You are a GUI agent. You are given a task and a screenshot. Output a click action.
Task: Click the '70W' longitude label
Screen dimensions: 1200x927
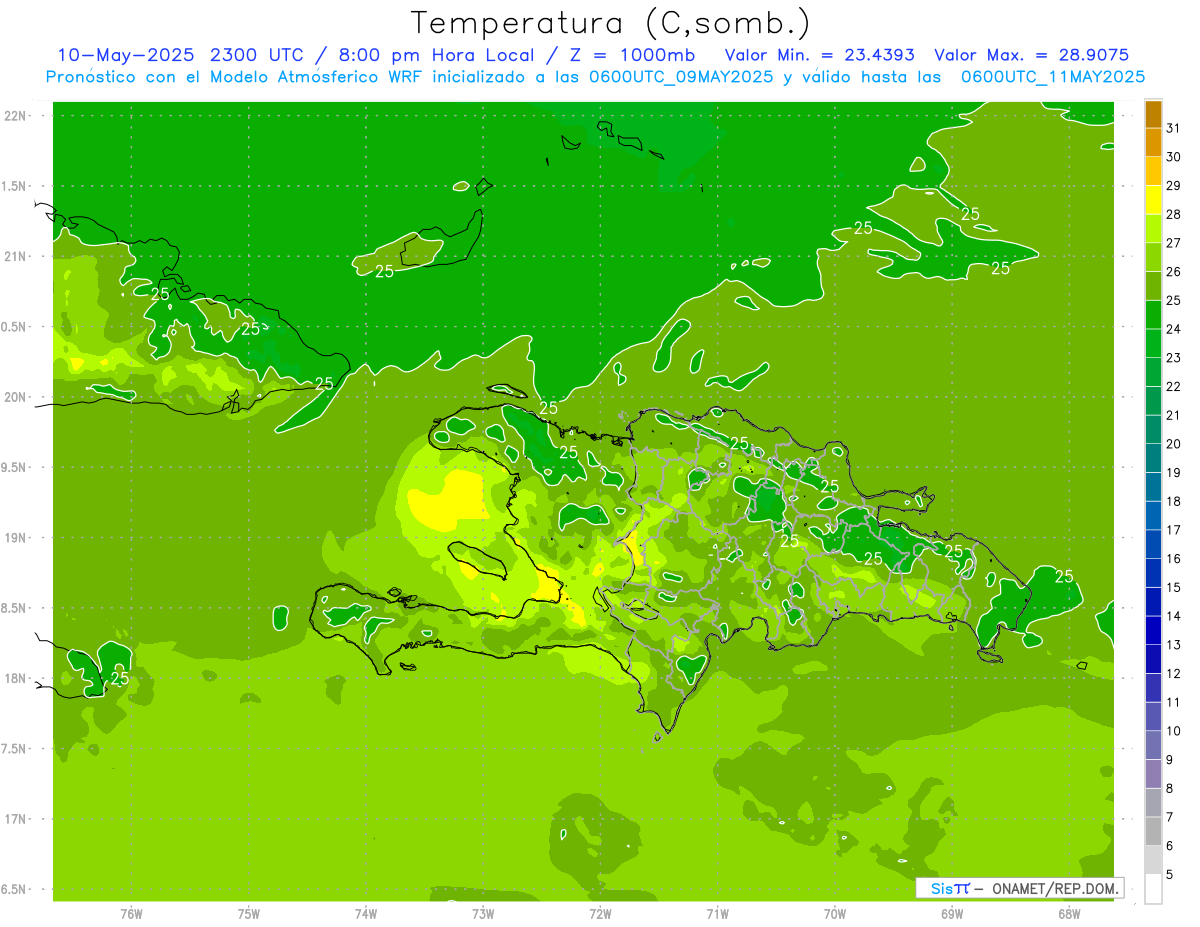pos(835,913)
